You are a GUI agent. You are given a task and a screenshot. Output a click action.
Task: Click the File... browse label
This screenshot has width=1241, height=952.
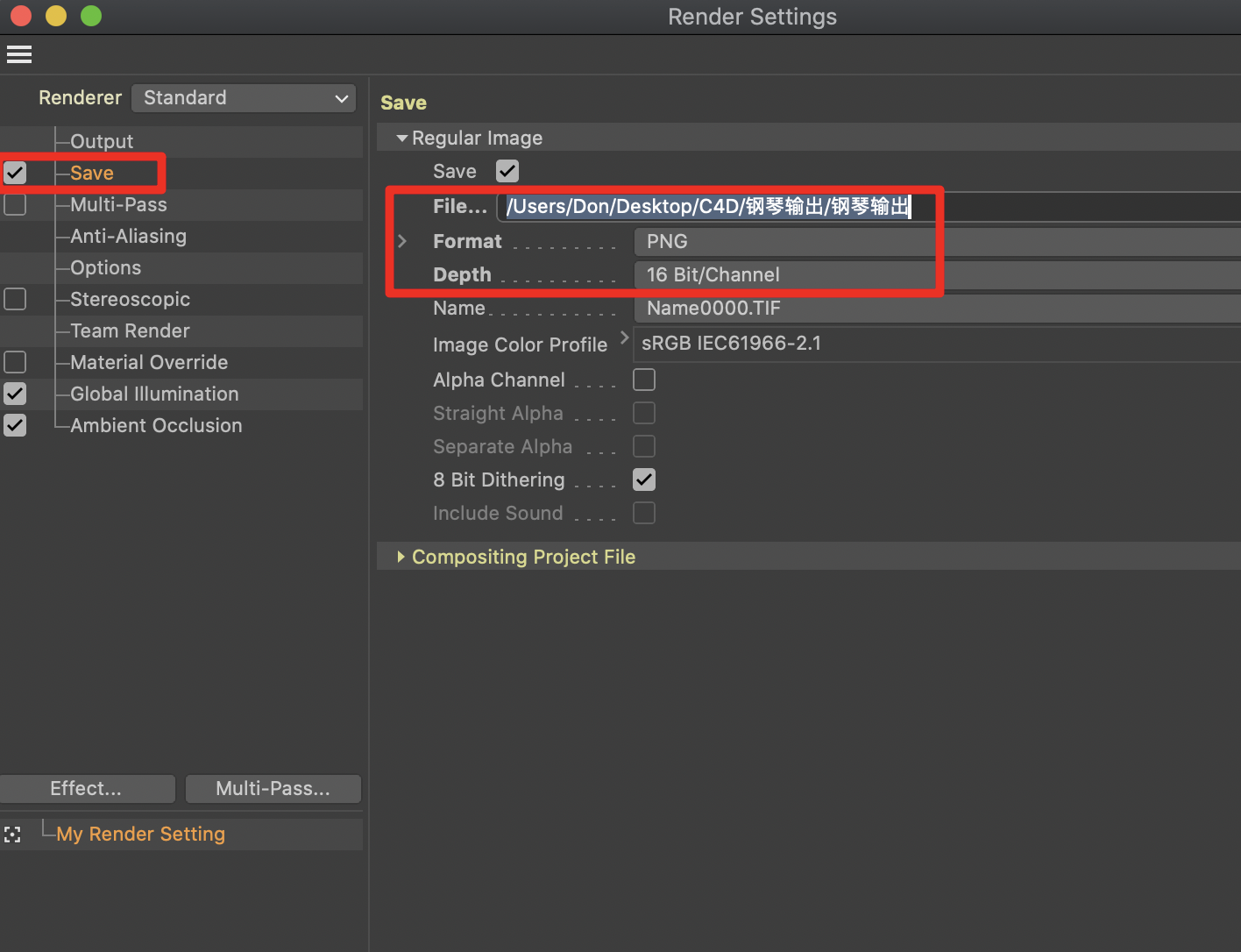coord(460,206)
